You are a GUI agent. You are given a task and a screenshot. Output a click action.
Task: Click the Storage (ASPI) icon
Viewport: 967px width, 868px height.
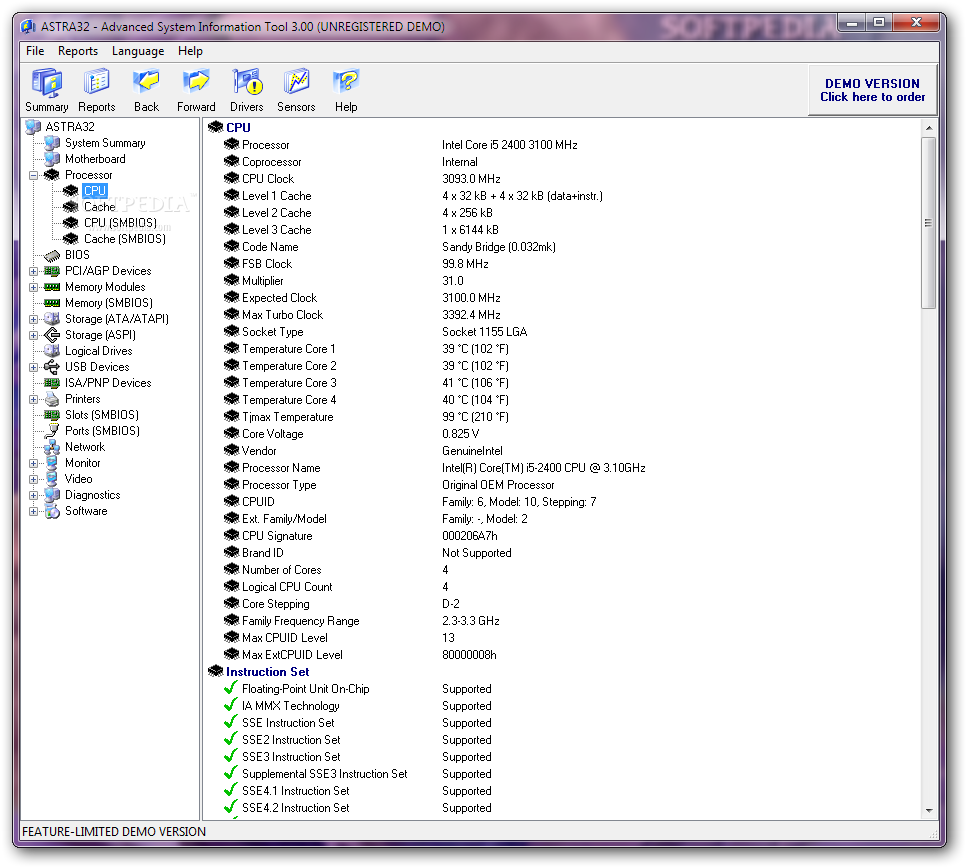pyautogui.click(x=52, y=335)
